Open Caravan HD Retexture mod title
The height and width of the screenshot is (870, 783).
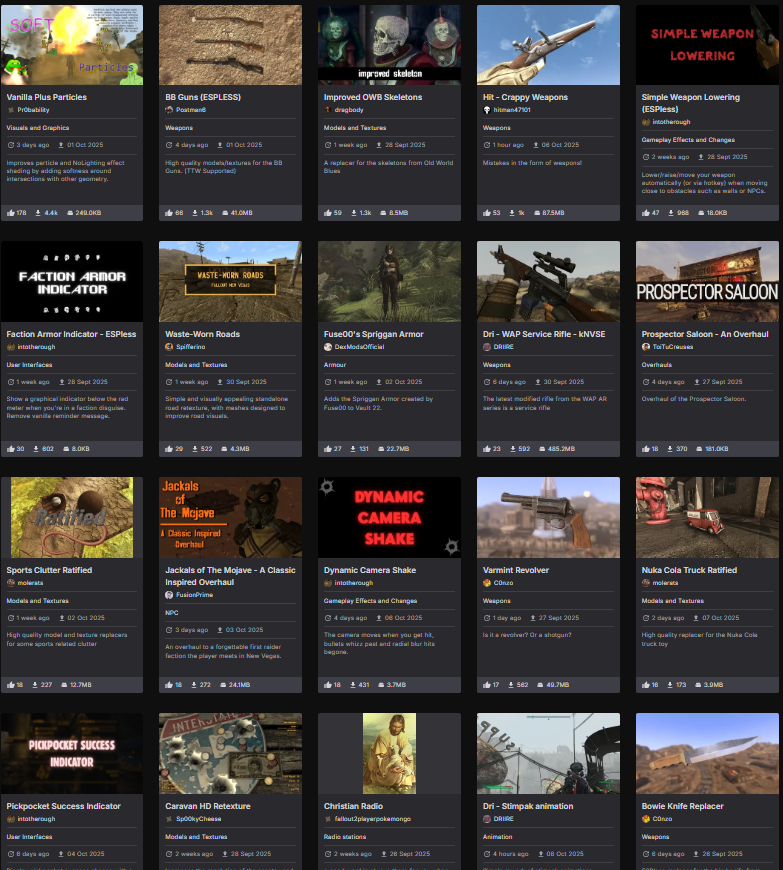coord(208,806)
